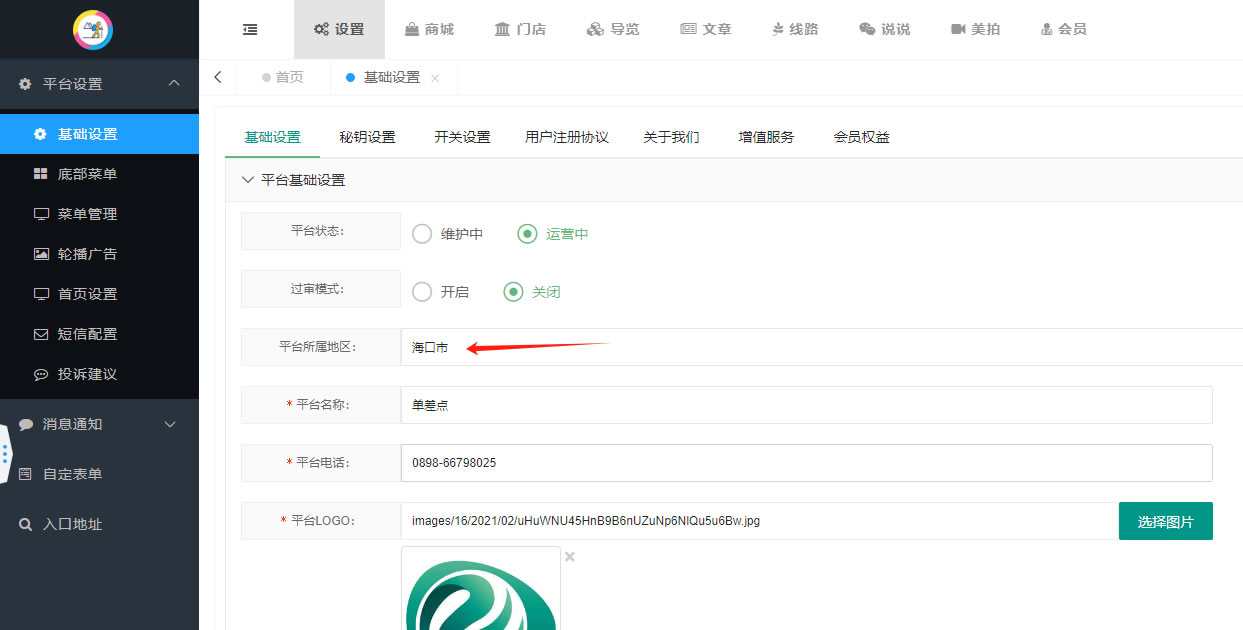Click the video camera icon for 美拍
Viewport: 1243px width, 630px height.
[x=958, y=30]
